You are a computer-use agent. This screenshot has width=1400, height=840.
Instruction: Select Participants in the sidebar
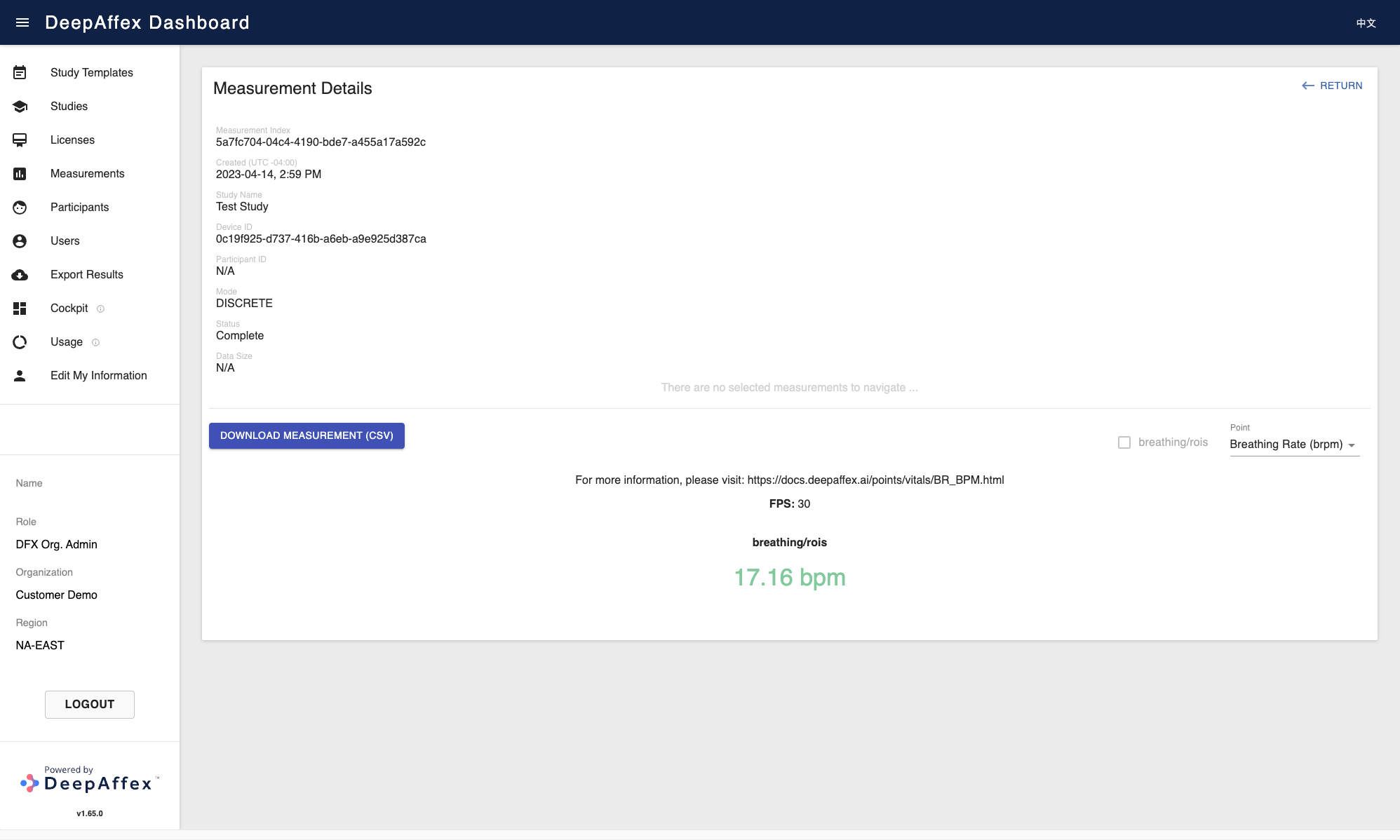(90, 207)
